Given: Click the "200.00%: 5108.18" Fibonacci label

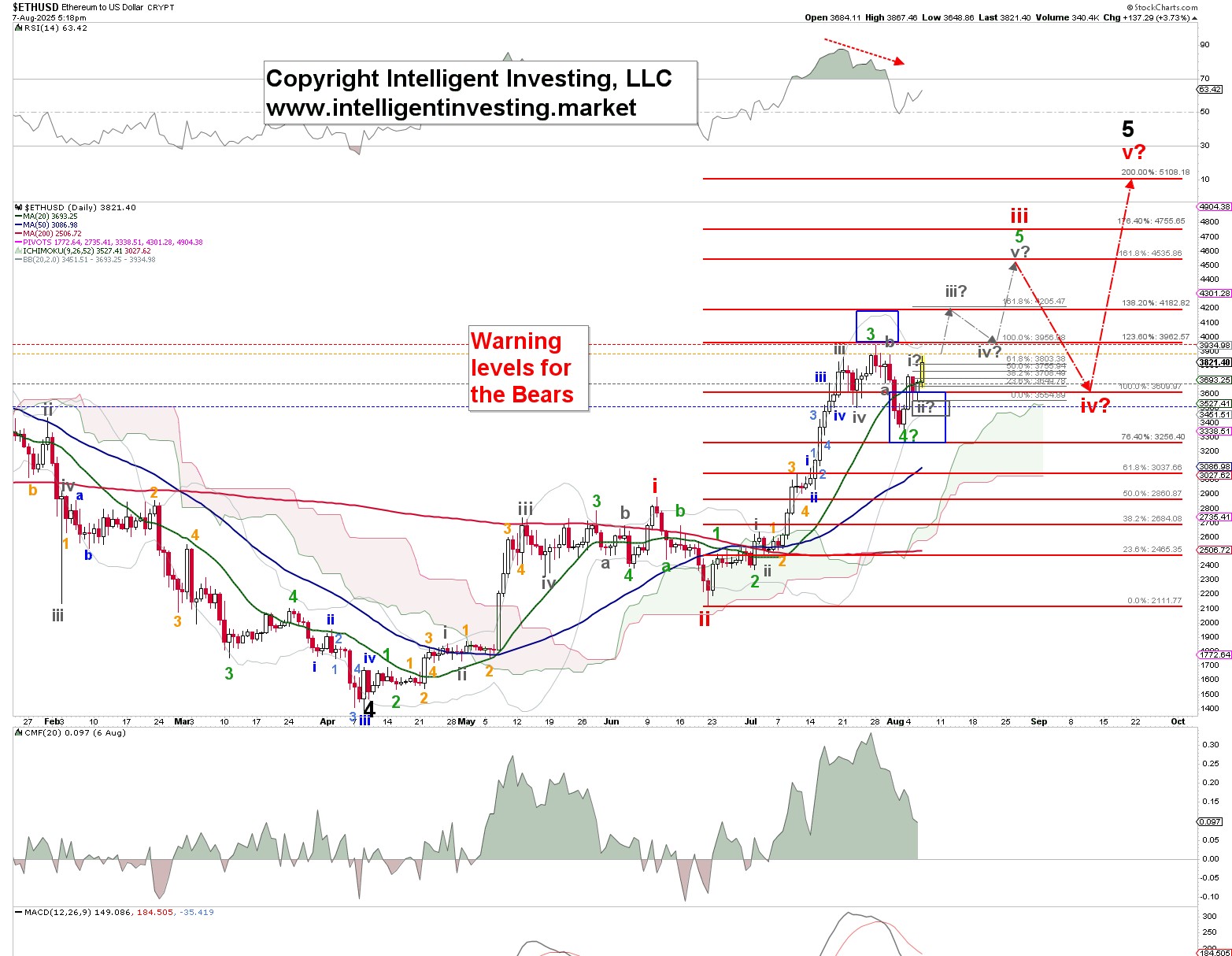Looking at the screenshot, I should click(1155, 172).
